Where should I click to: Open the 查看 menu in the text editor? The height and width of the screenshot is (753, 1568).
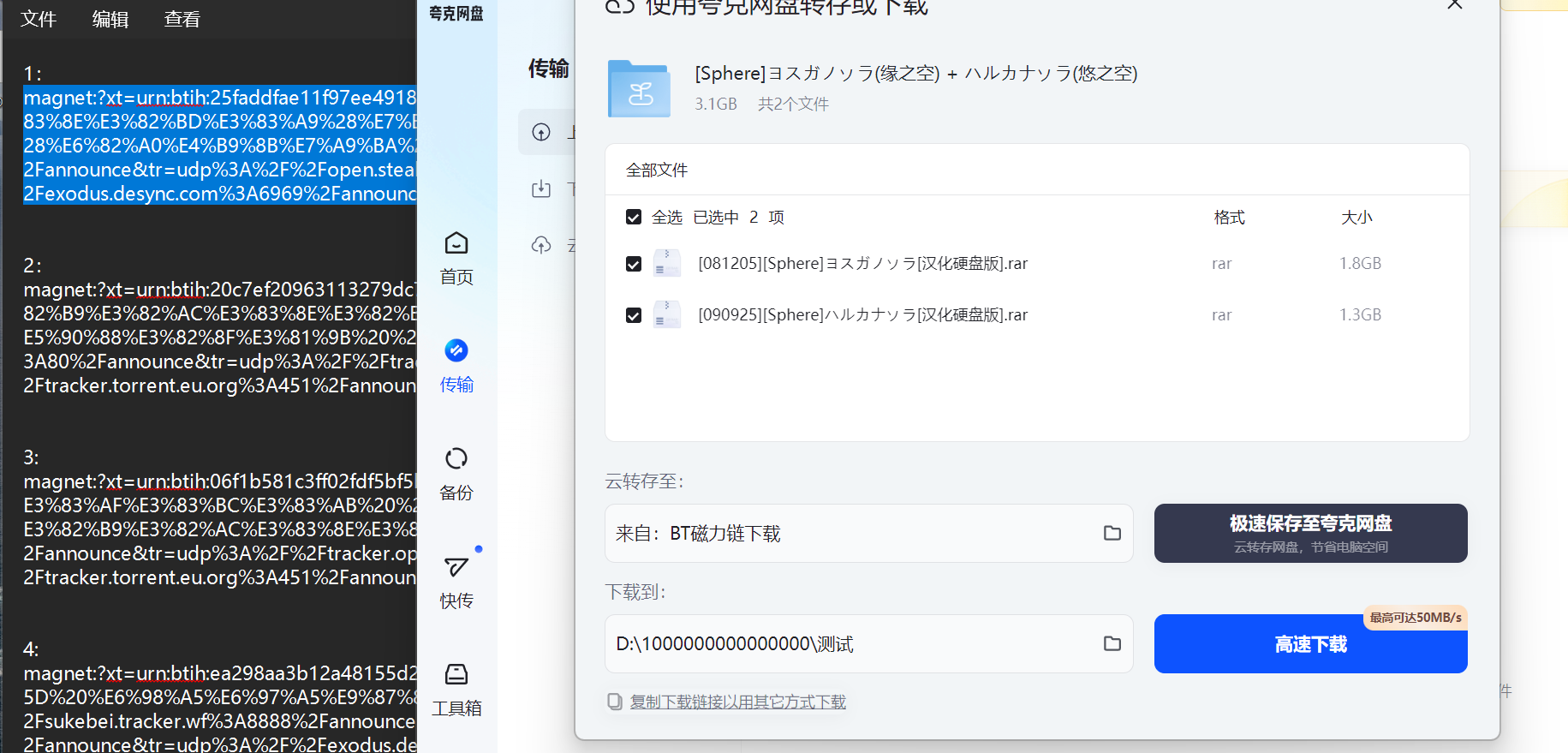pyautogui.click(x=182, y=19)
